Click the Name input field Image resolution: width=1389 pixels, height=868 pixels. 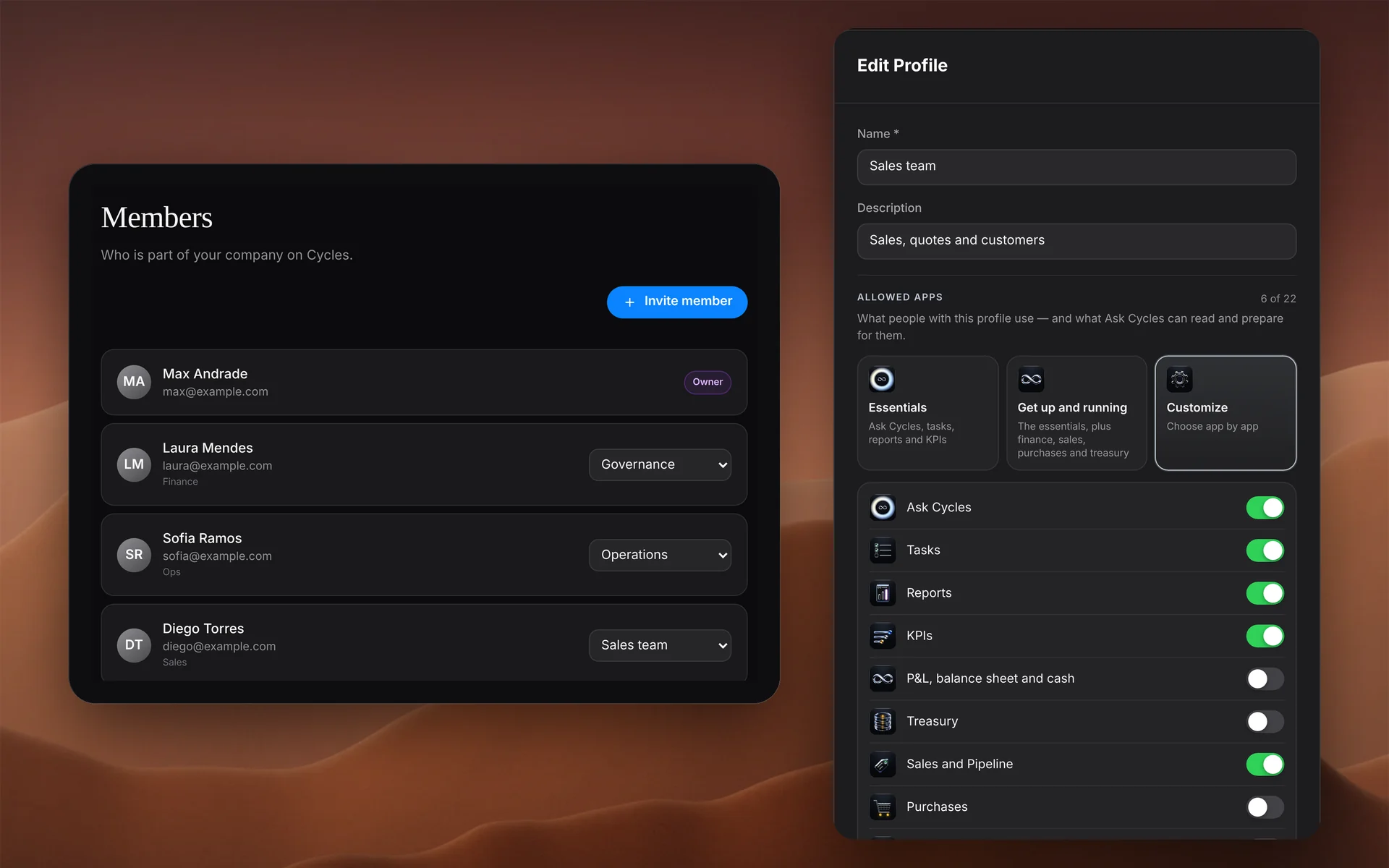coord(1076,167)
